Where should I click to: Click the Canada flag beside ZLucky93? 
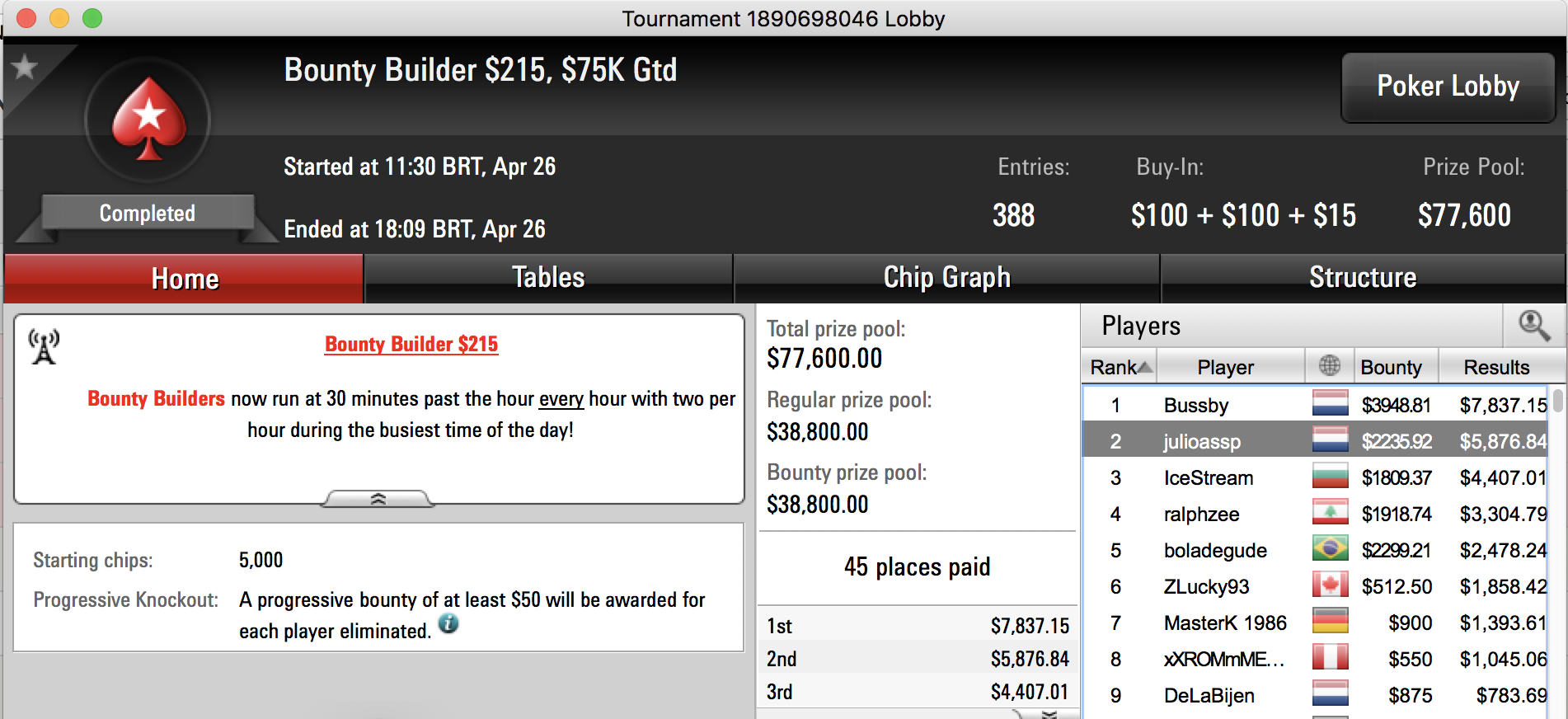[x=1330, y=585]
